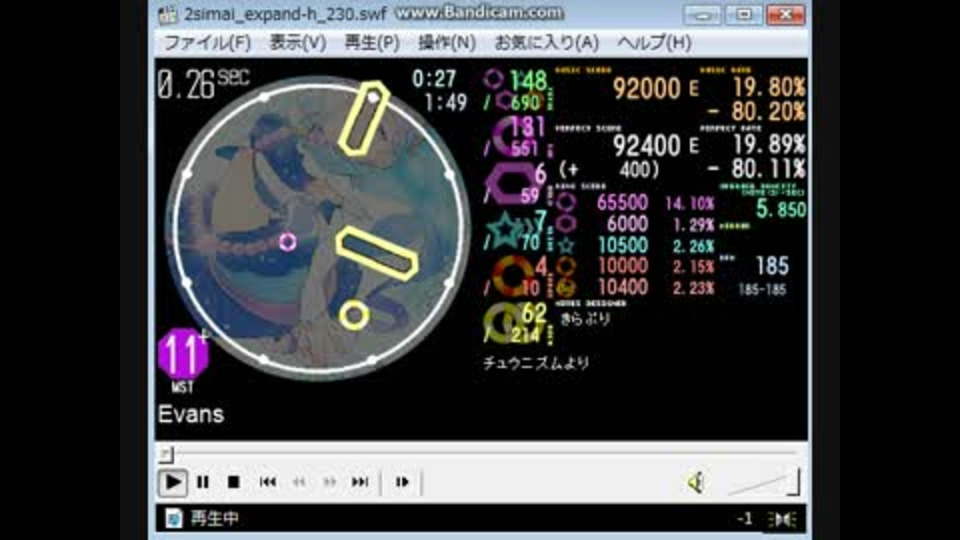Click the player title bar icon
Screen dimensions: 960x540
tap(168, 15)
